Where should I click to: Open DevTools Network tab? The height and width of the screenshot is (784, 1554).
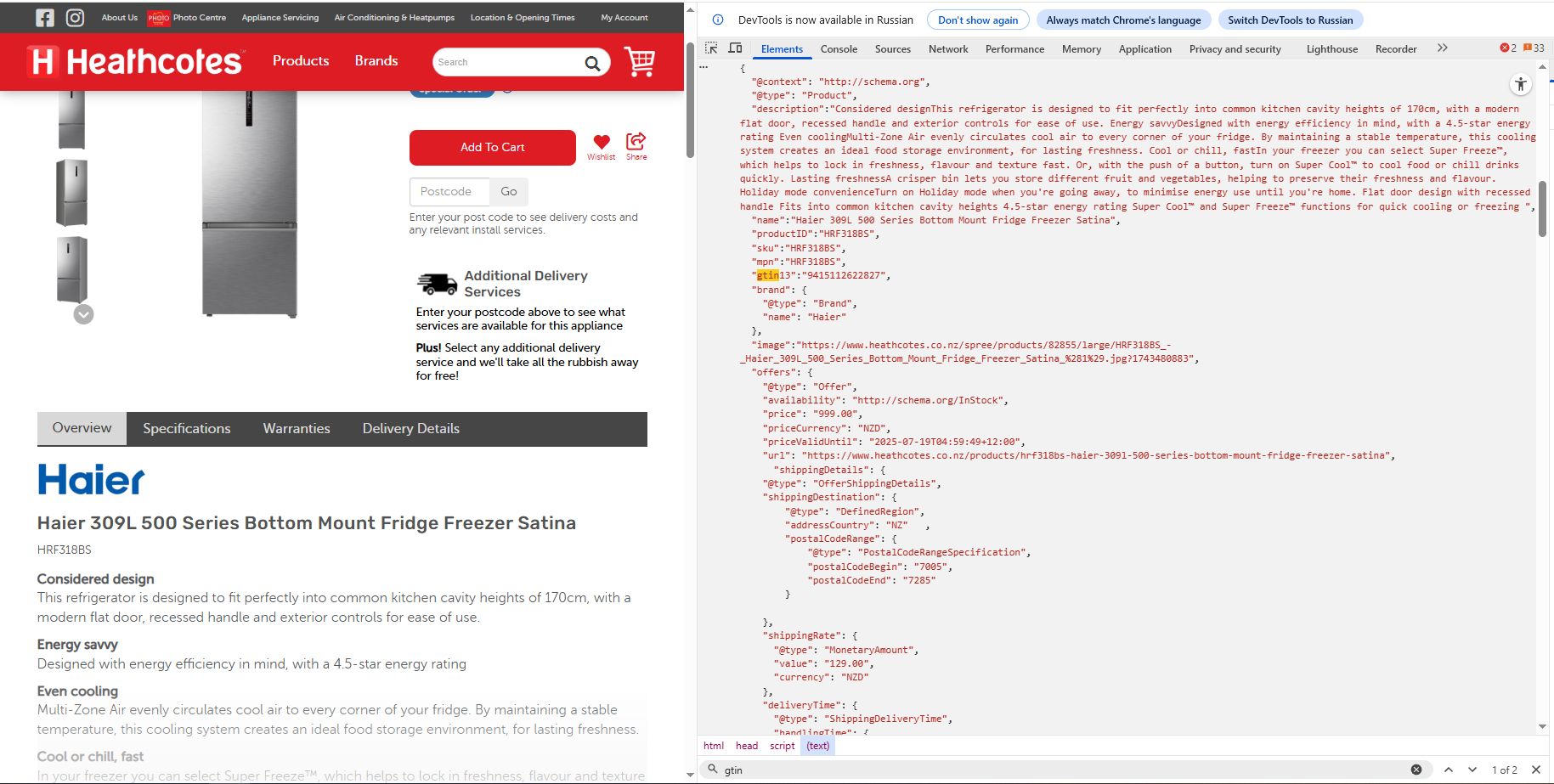[948, 49]
